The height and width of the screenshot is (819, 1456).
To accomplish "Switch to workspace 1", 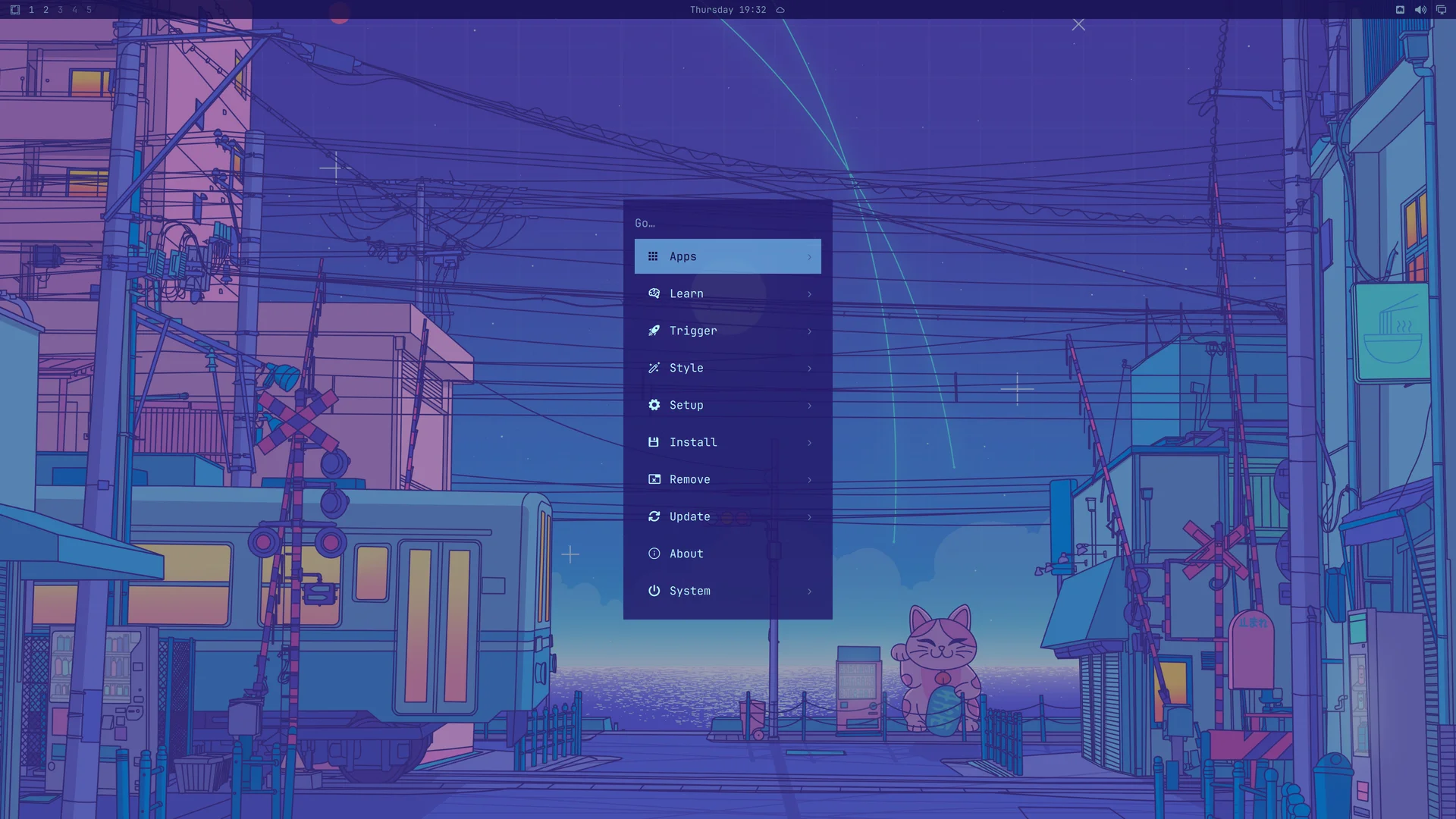I will click(x=31, y=10).
